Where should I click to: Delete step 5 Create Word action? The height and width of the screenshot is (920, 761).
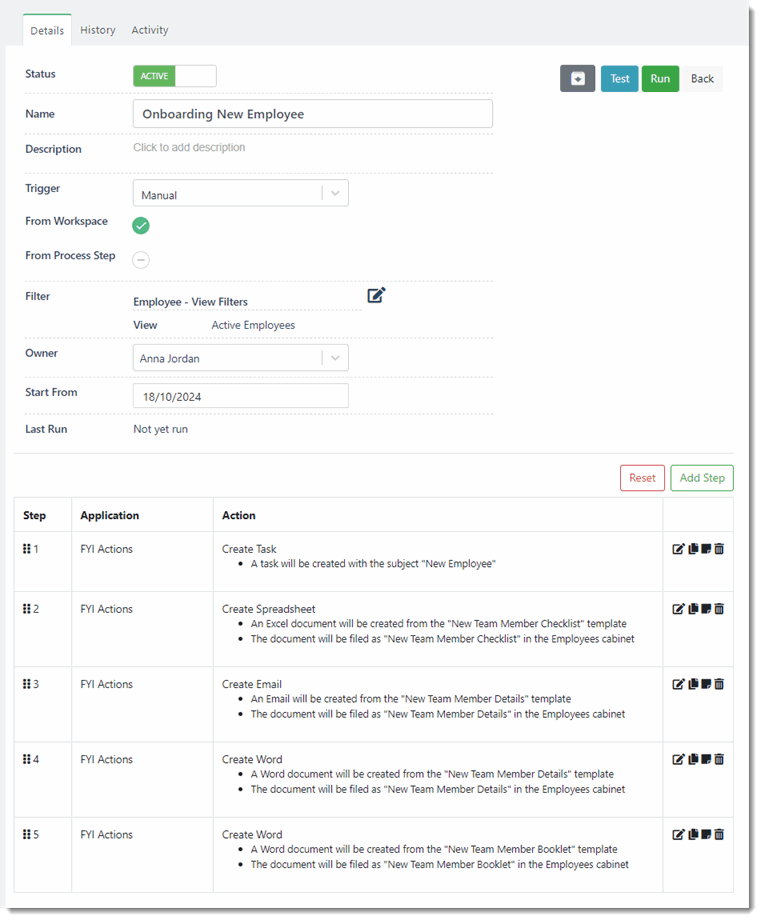[x=719, y=834]
